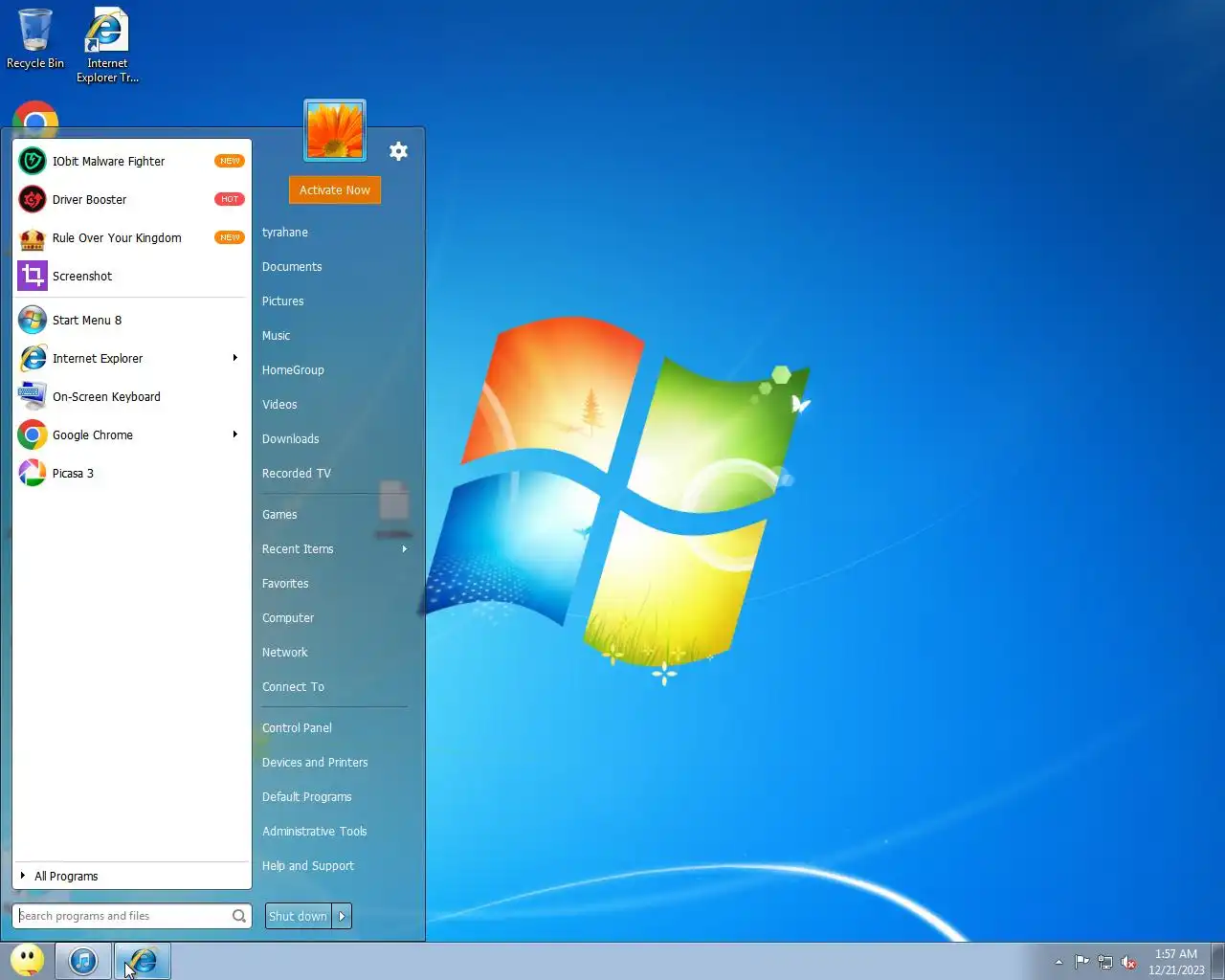The width and height of the screenshot is (1225, 980).
Task: Click the network status tray icon
Action: tap(1105, 962)
